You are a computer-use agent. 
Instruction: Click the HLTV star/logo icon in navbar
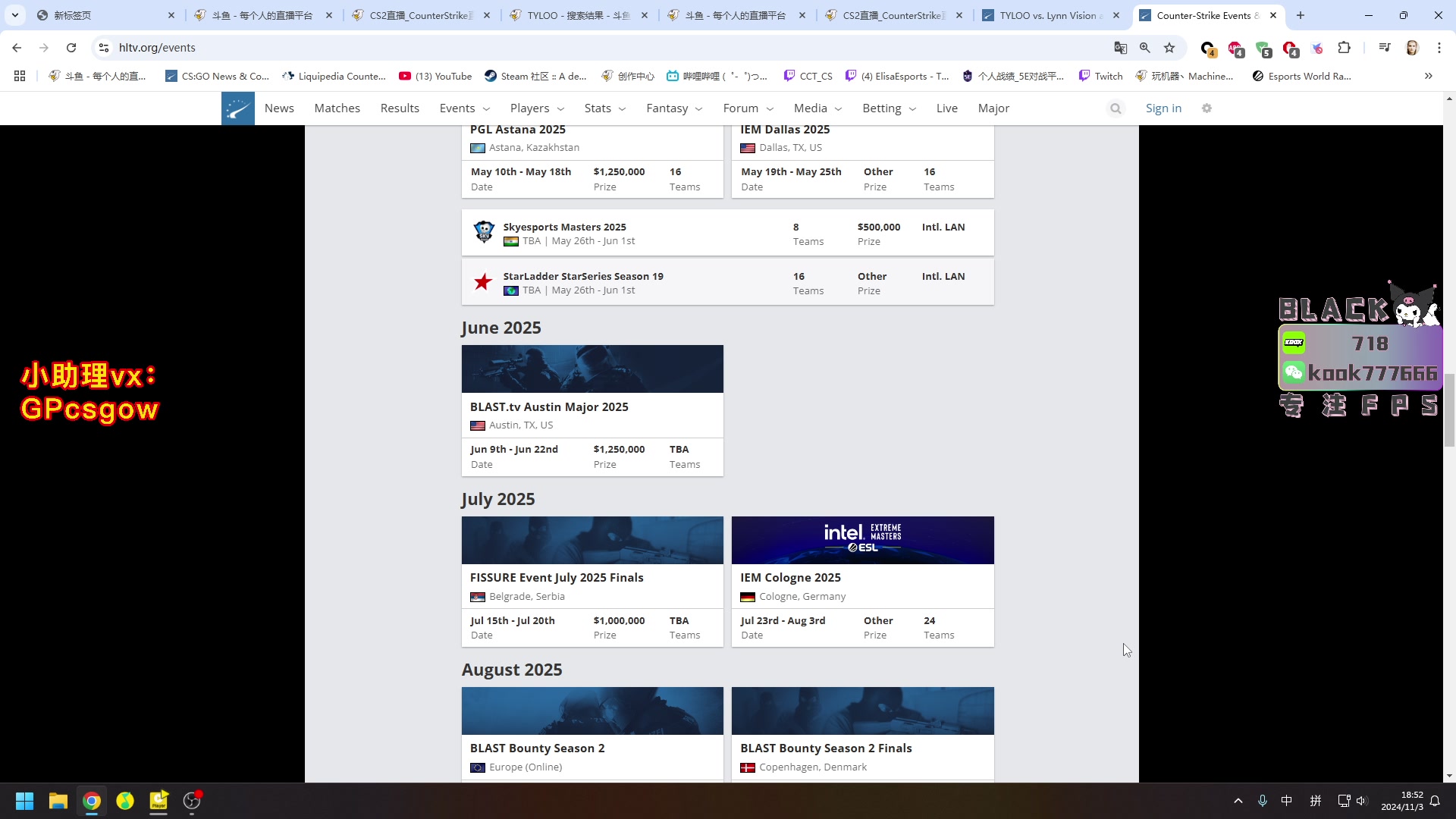click(237, 108)
